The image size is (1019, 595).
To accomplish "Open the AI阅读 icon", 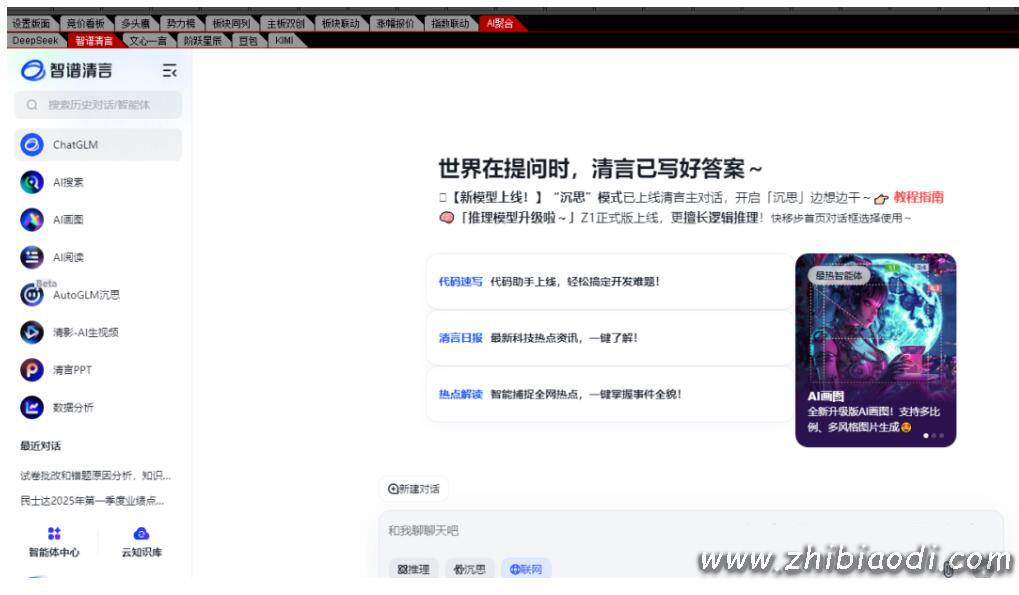I will (32, 257).
